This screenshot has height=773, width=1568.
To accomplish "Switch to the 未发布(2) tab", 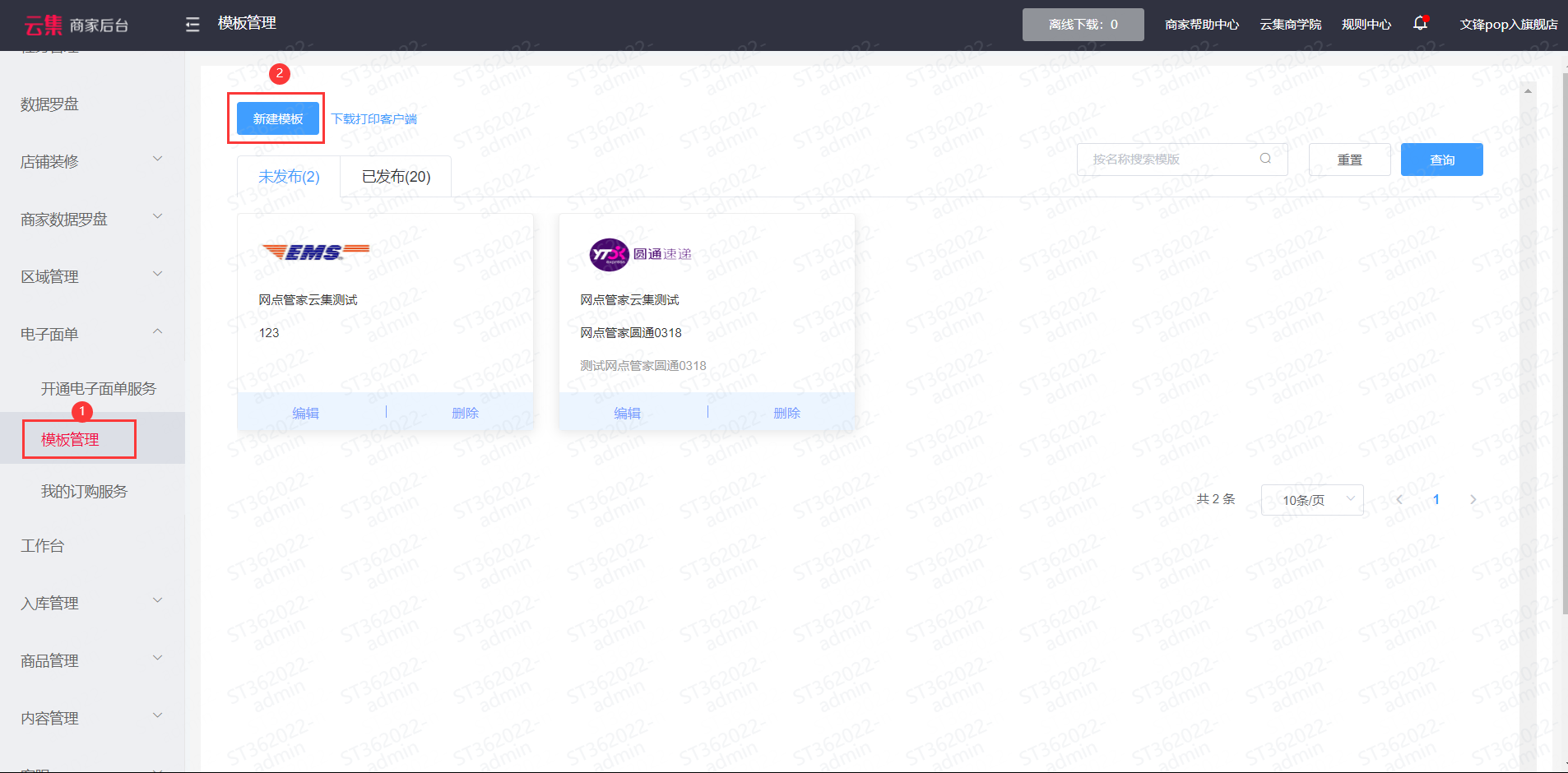I will 289,177.
